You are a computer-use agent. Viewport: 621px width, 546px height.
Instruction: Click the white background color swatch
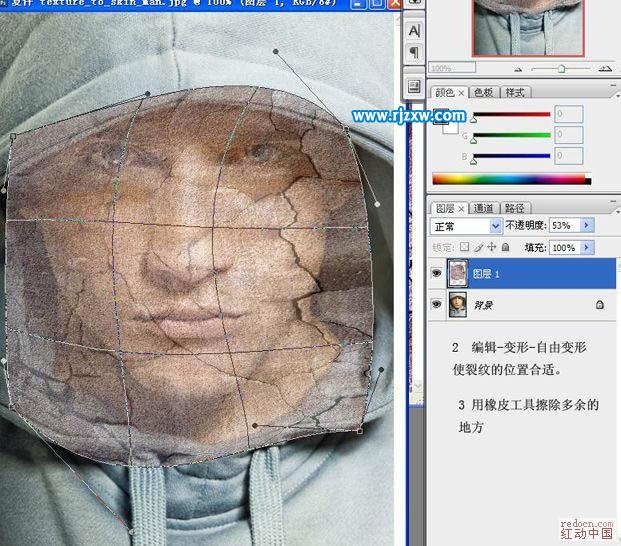(451, 128)
